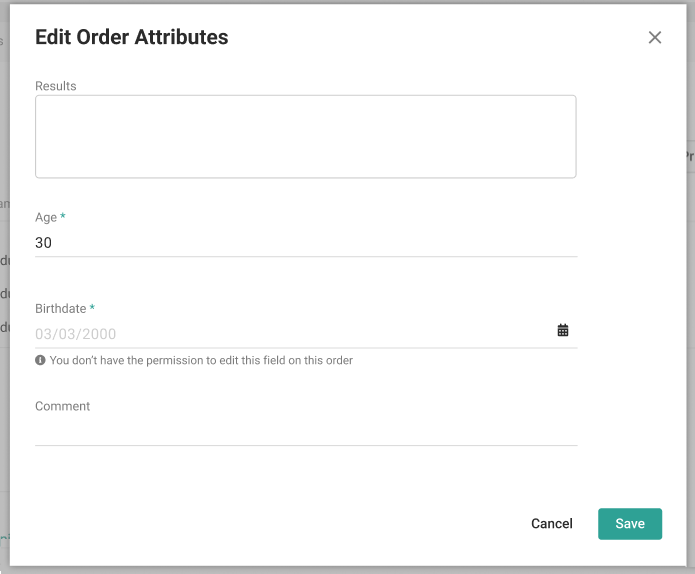Viewport: 695px width, 574px height.
Task: Click the Comment field label
Action: click(x=62, y=406)
